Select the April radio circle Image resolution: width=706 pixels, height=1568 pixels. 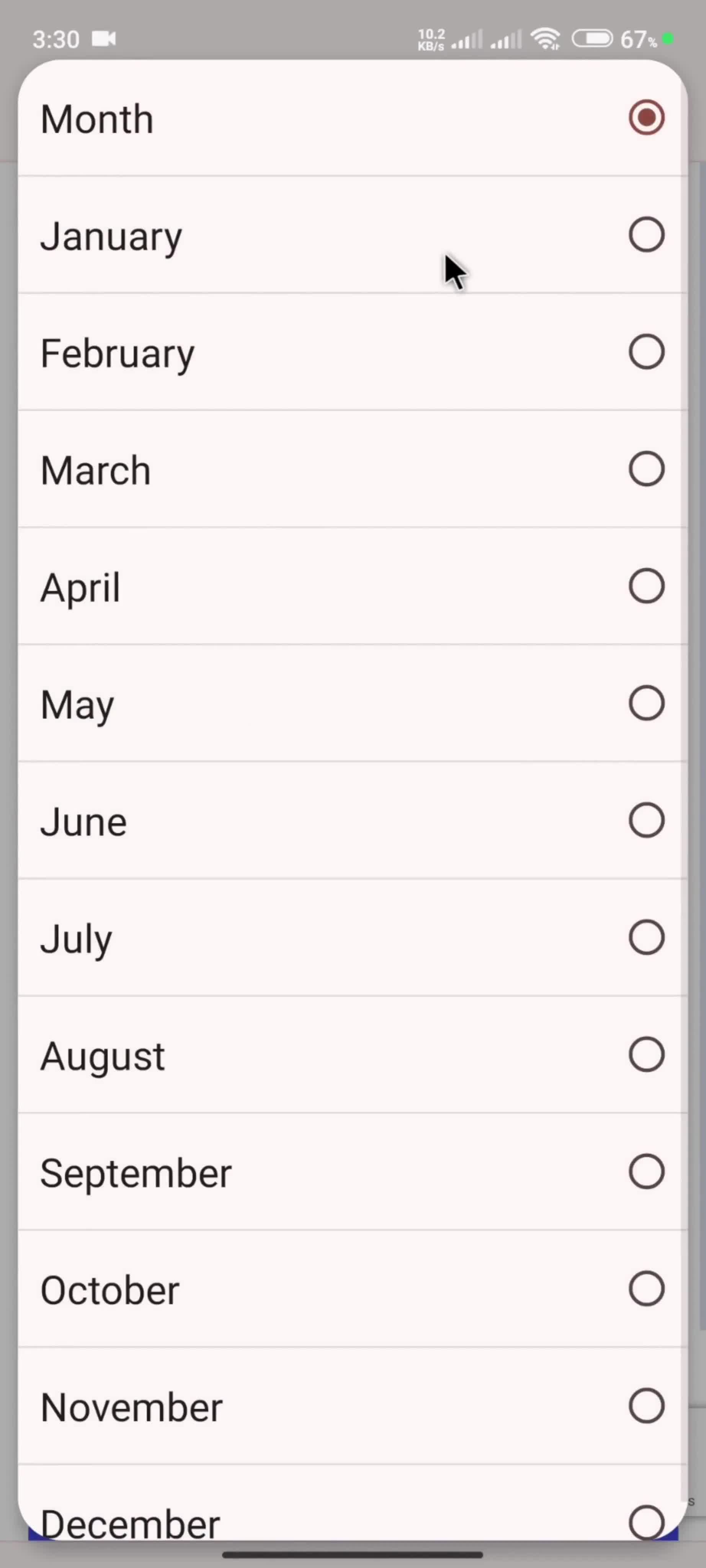(x=646, y=586)
